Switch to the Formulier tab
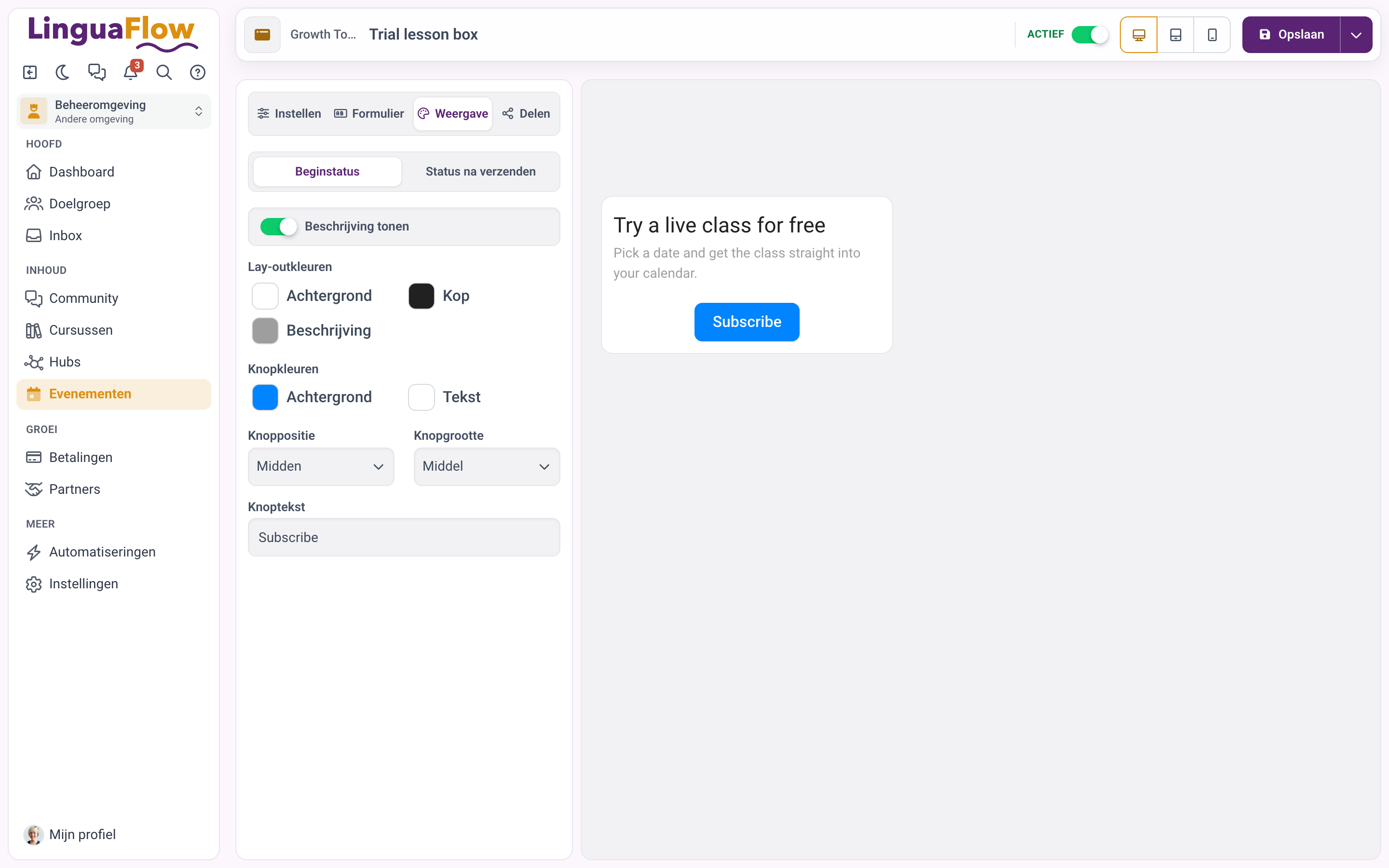The height and width of the screenshot is (868, 1389). point(369,114)
